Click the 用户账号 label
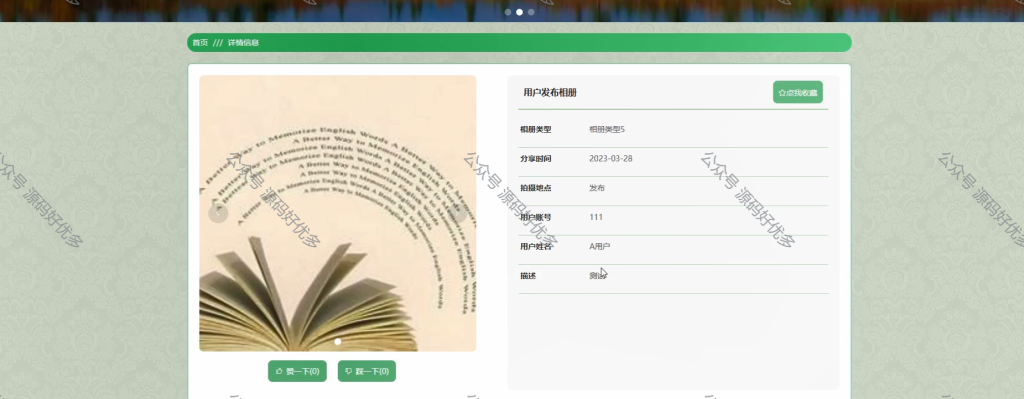This screenshot has height=399, width=1024. point(536,217)
